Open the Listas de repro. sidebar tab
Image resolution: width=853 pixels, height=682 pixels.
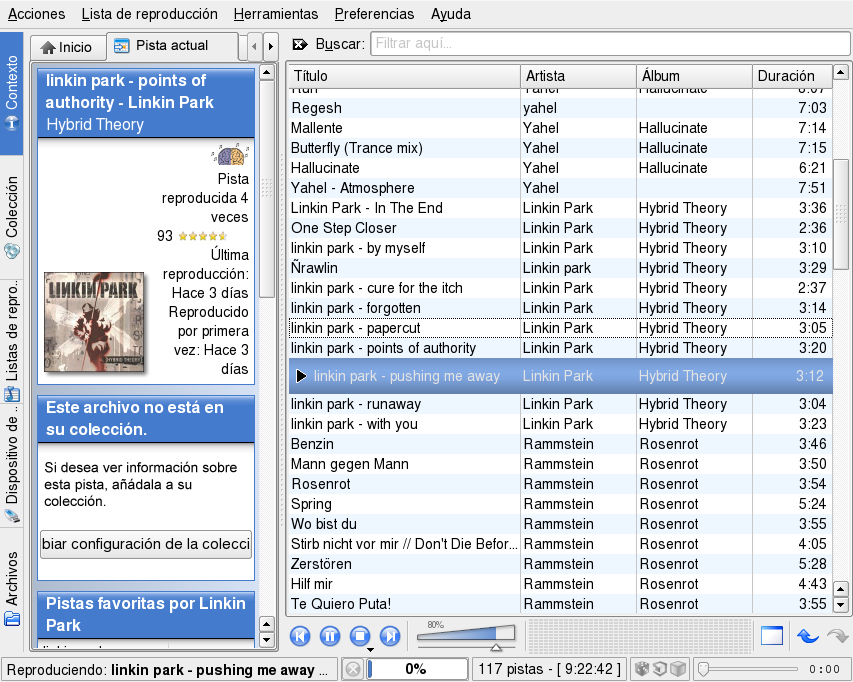[11, 340]
